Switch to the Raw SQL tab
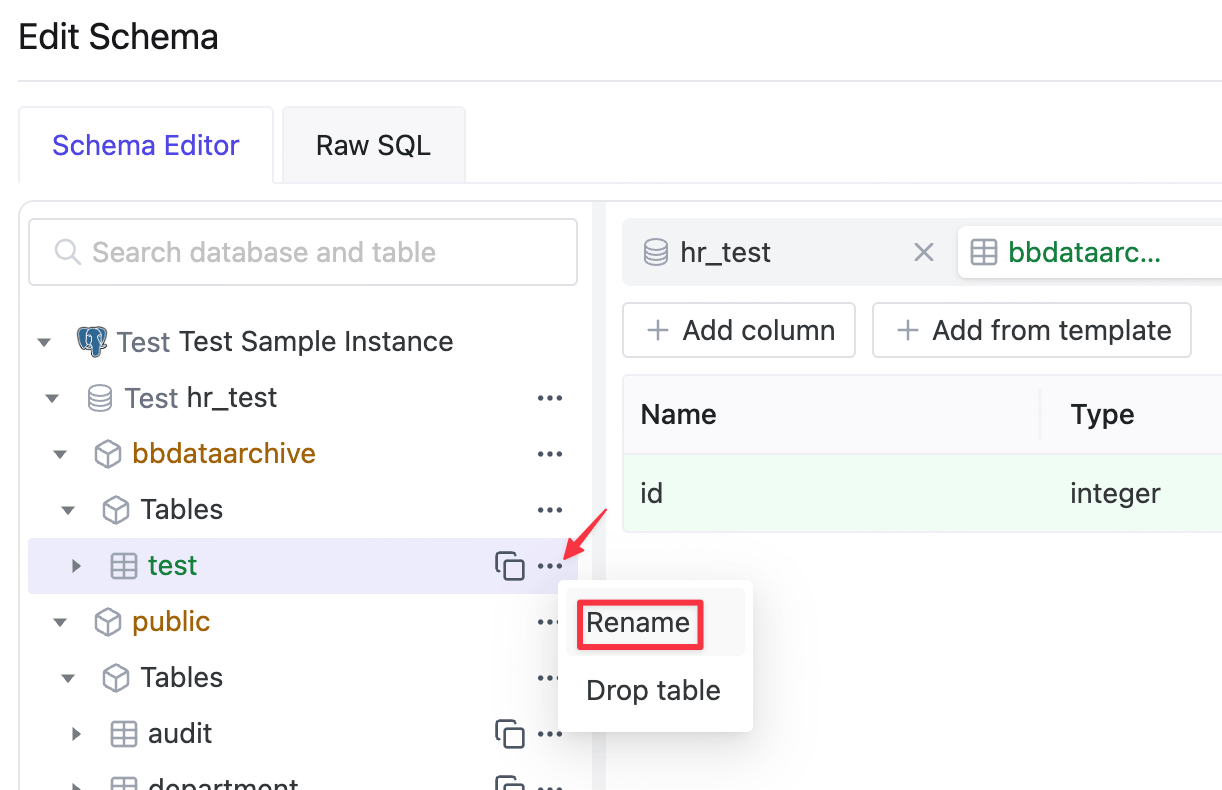 [373, 145]
